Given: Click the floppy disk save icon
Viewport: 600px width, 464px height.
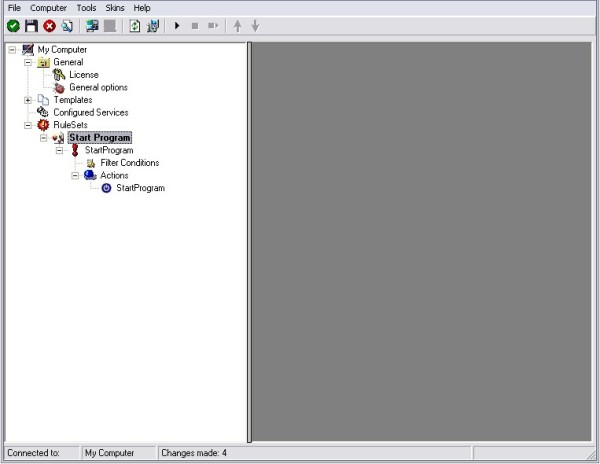Looking at the screenshot, I should click(31, 26).
